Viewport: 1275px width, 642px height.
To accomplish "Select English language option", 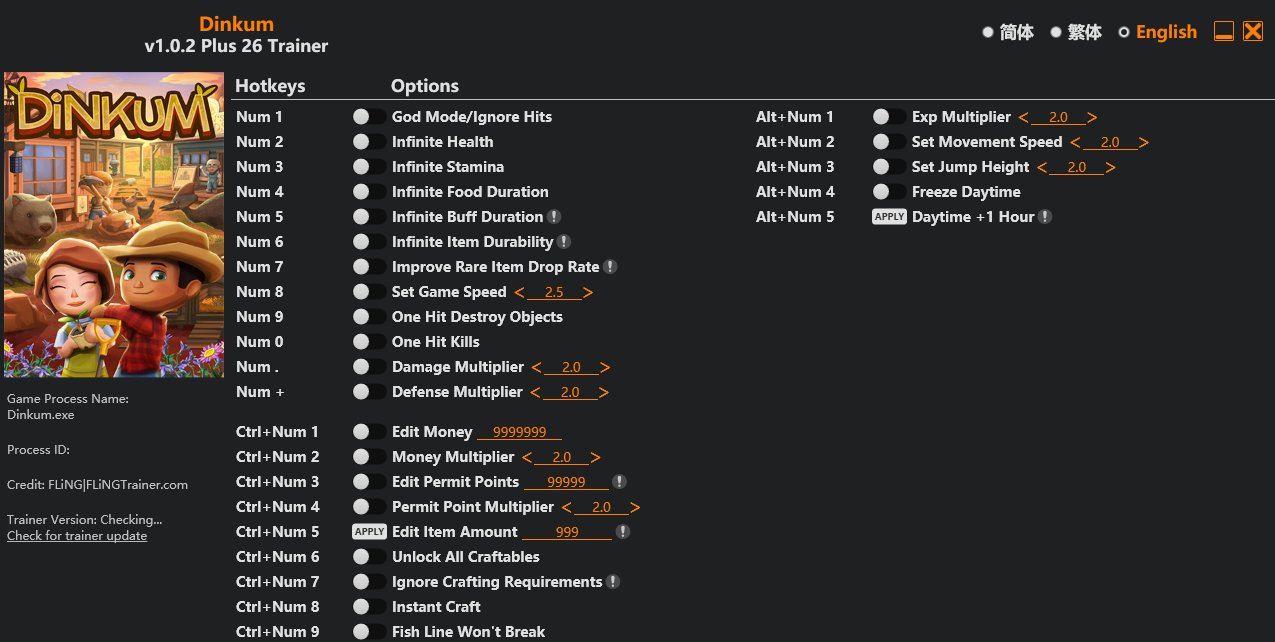I will click(1158, 32).
